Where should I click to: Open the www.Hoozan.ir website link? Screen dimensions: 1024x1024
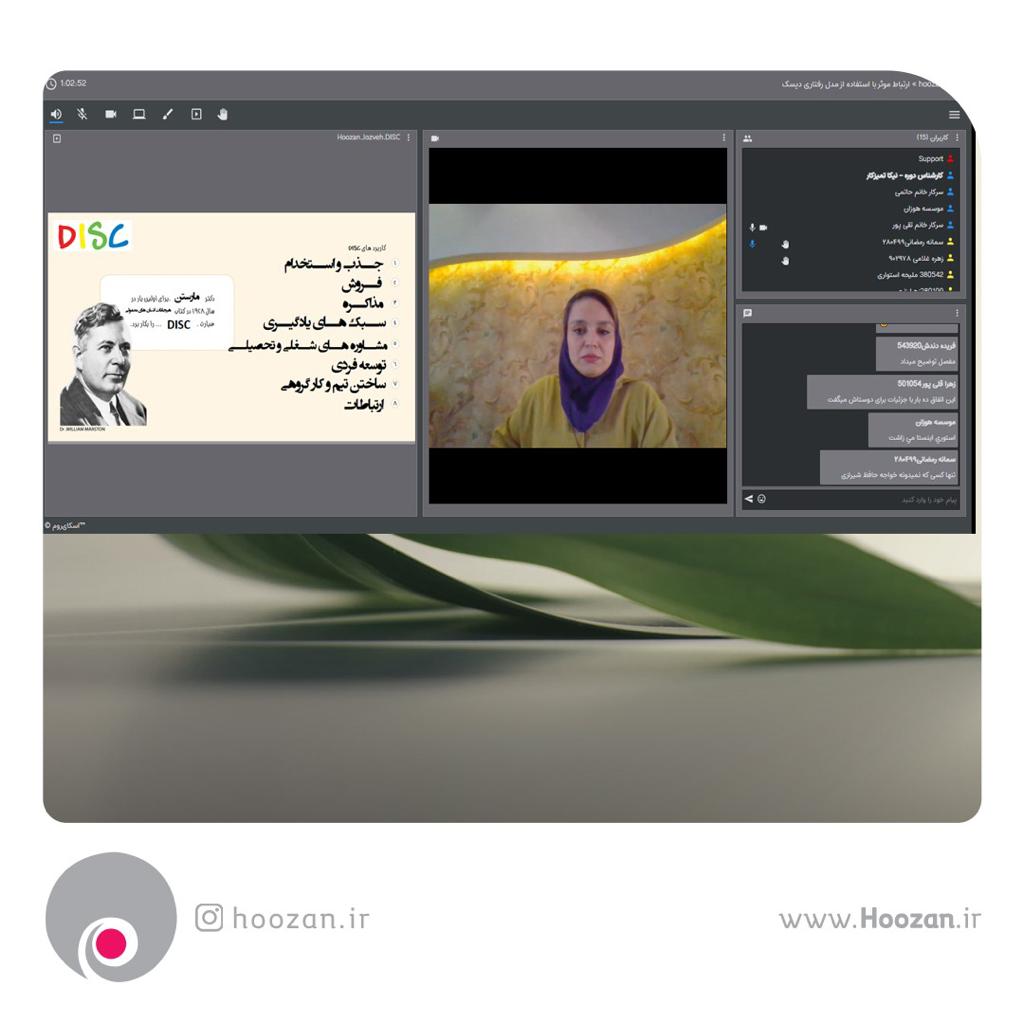[880, 919]
